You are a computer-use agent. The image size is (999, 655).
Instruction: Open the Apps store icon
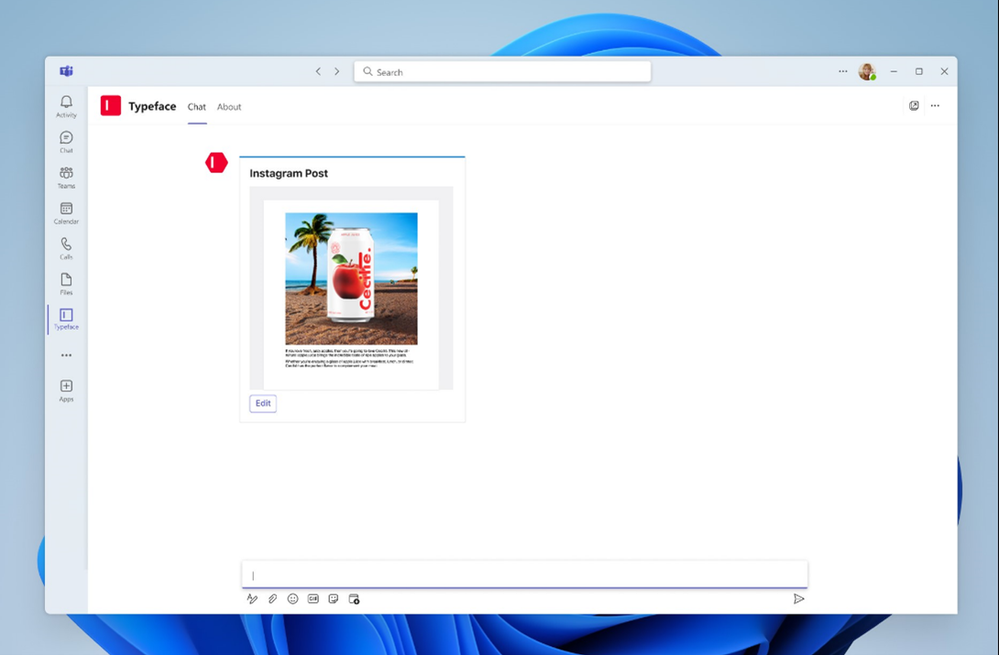pyautogui.click(x=66, y=391)
